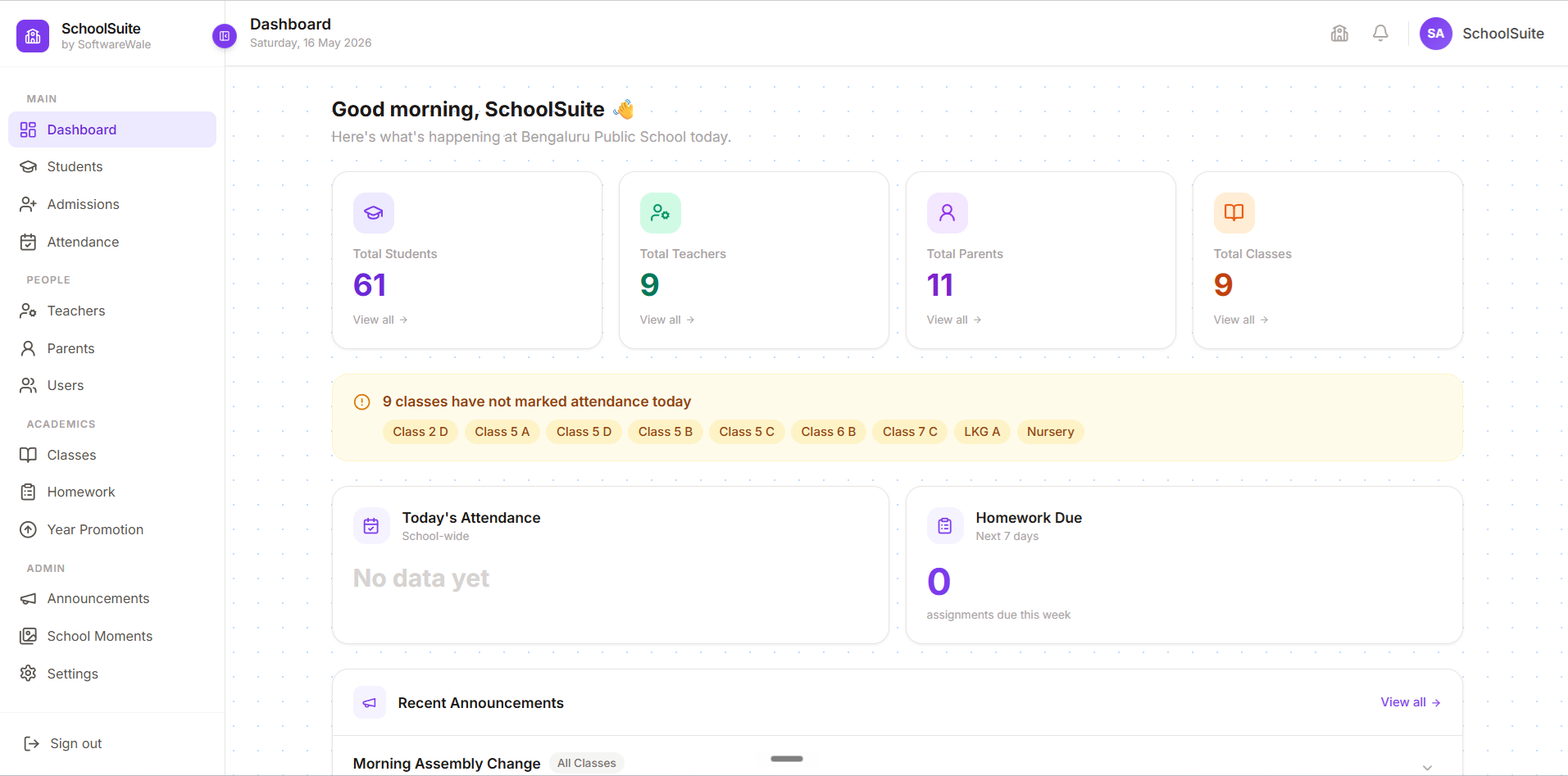
Task: Open School Moments in sidebar
Action: tap(112, 637)
